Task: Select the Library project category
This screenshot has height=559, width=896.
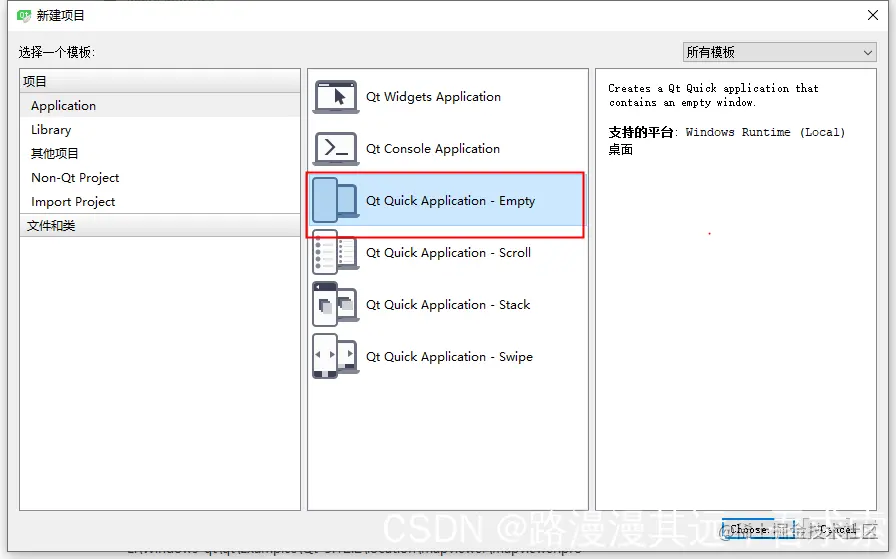Action: tap(159, 130)
